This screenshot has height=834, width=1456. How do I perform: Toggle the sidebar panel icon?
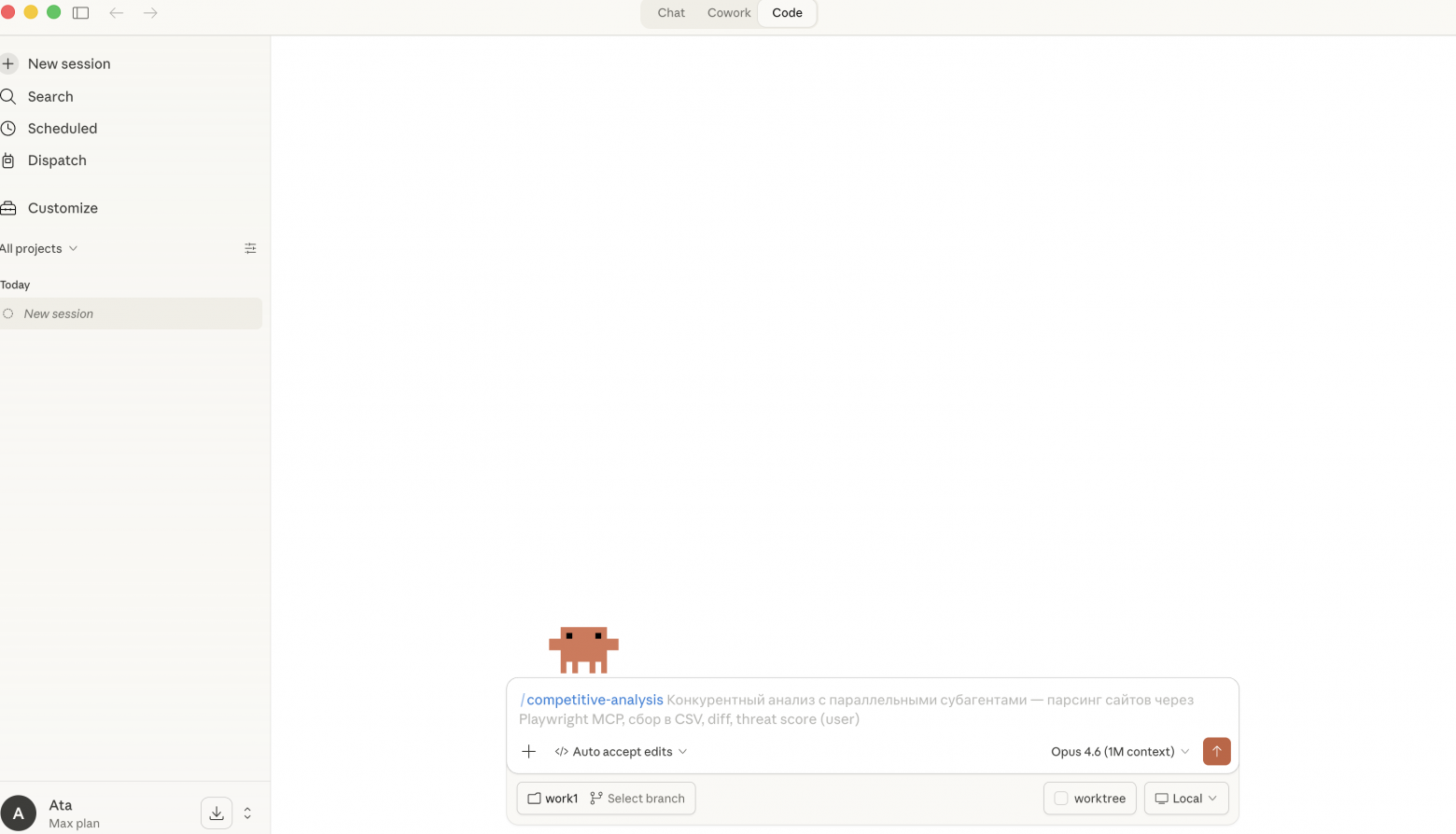pos(81,13)
